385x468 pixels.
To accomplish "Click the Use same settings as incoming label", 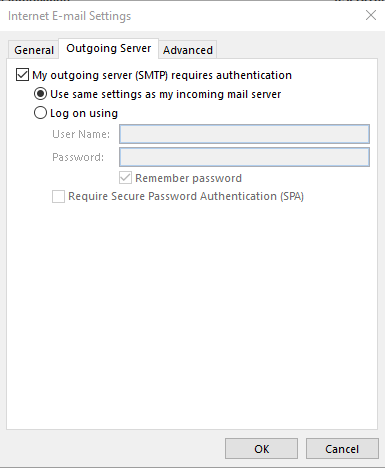I will pos(166,94).
